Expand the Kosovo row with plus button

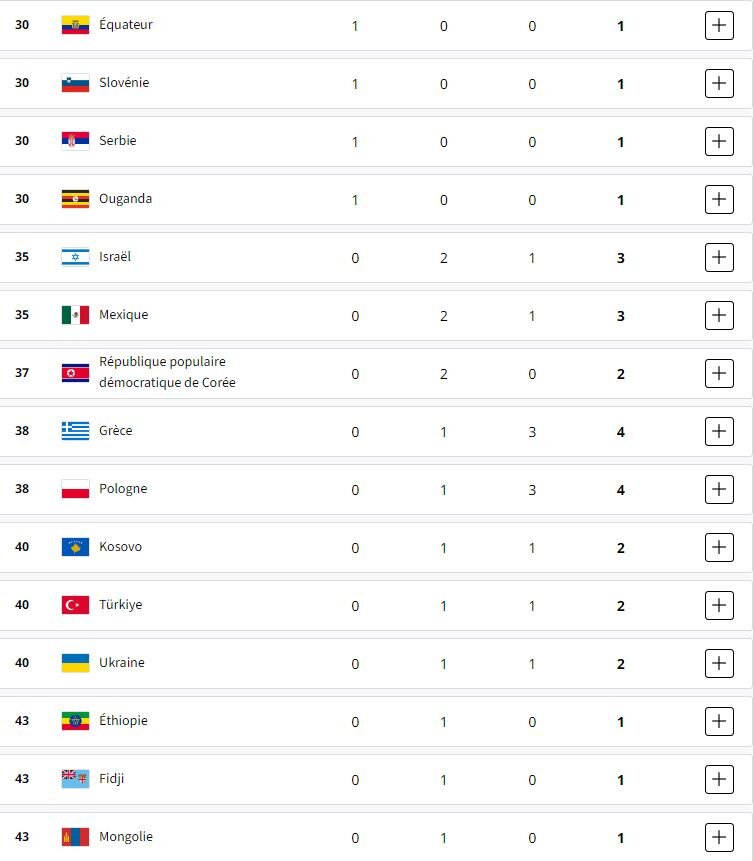click(719, 548)
